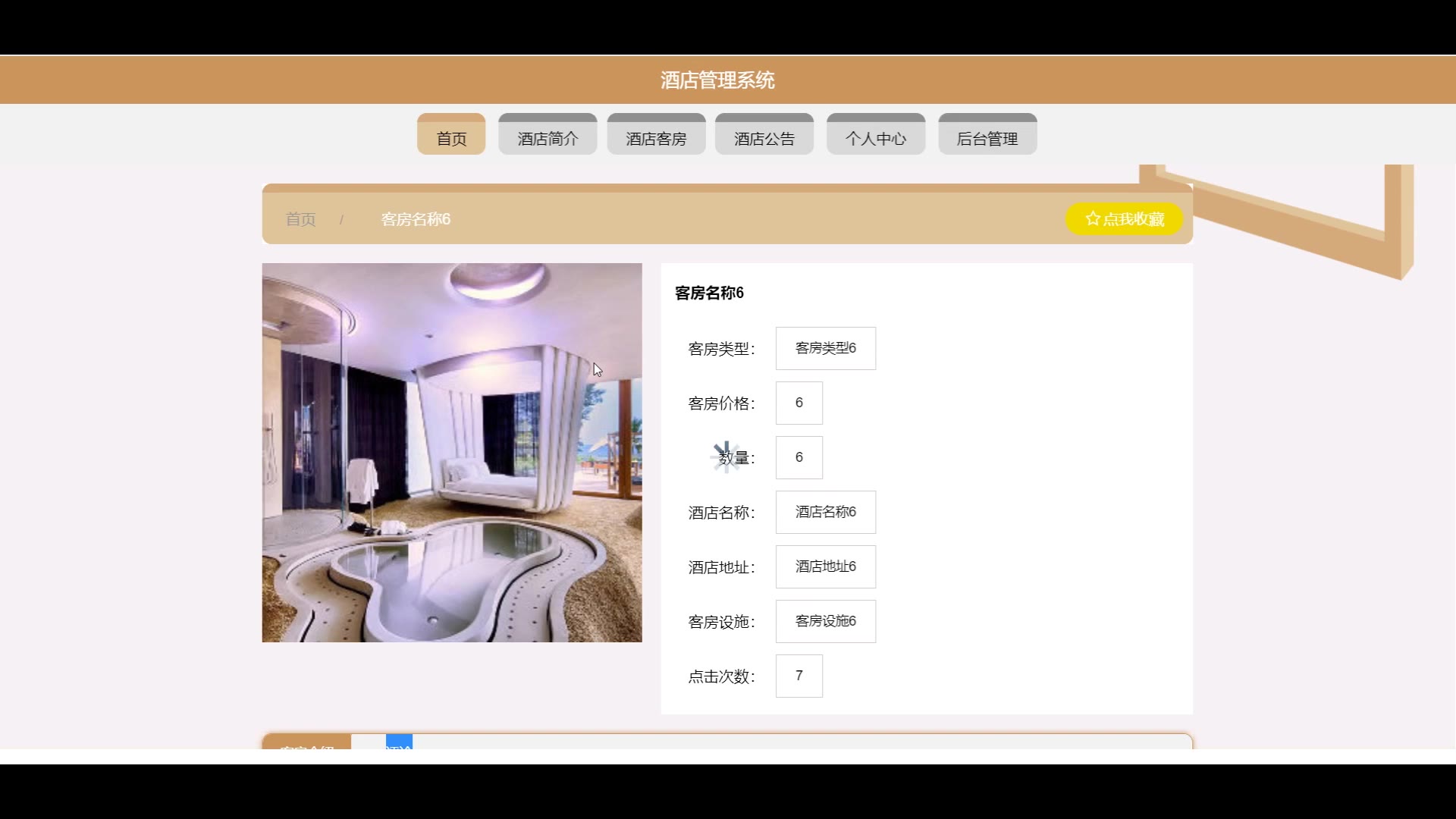
Task: Click the 酒店名称6 value field
Action: (x=825, y=513)
